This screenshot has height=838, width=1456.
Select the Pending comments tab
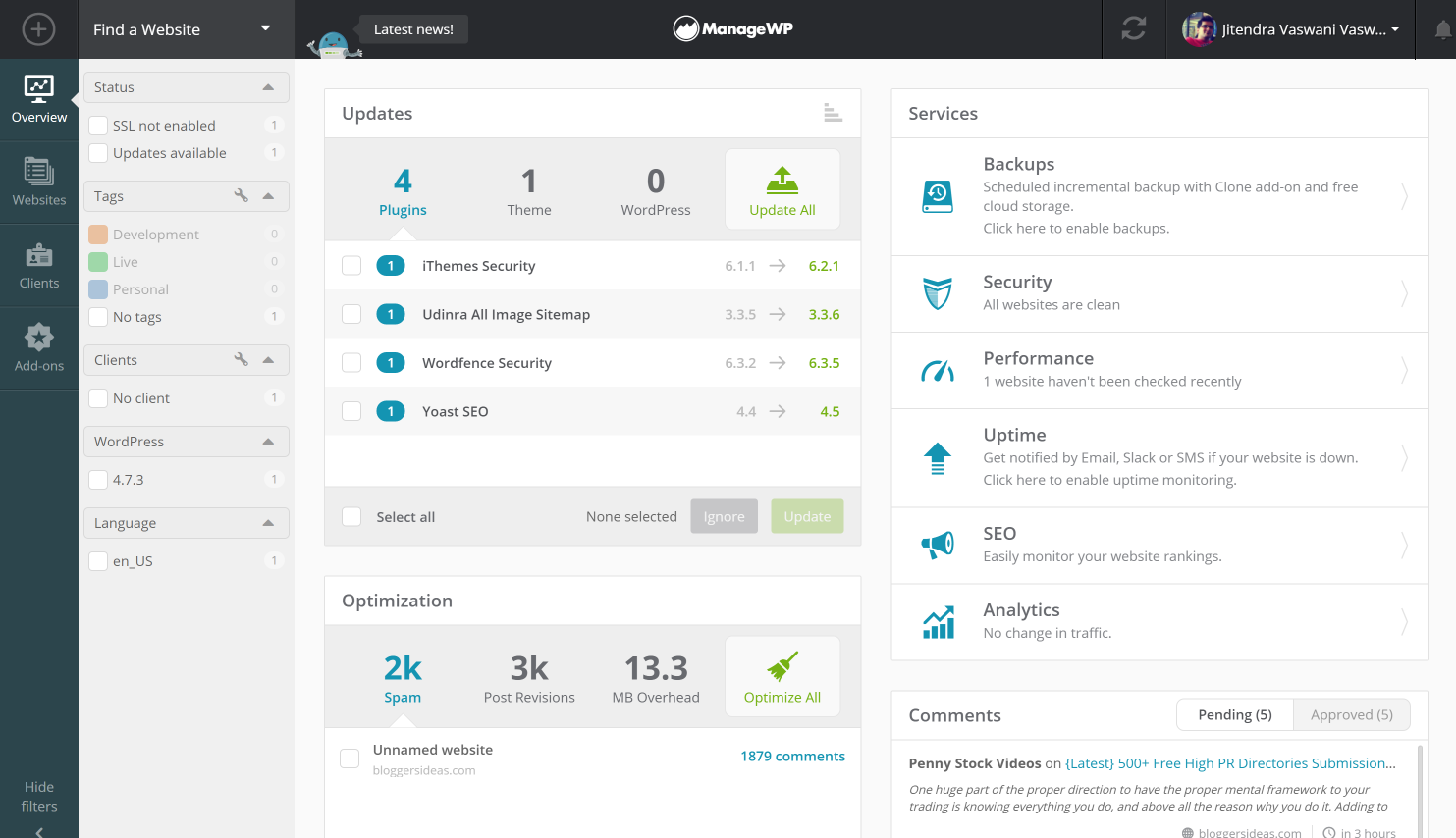point(1234,714)
